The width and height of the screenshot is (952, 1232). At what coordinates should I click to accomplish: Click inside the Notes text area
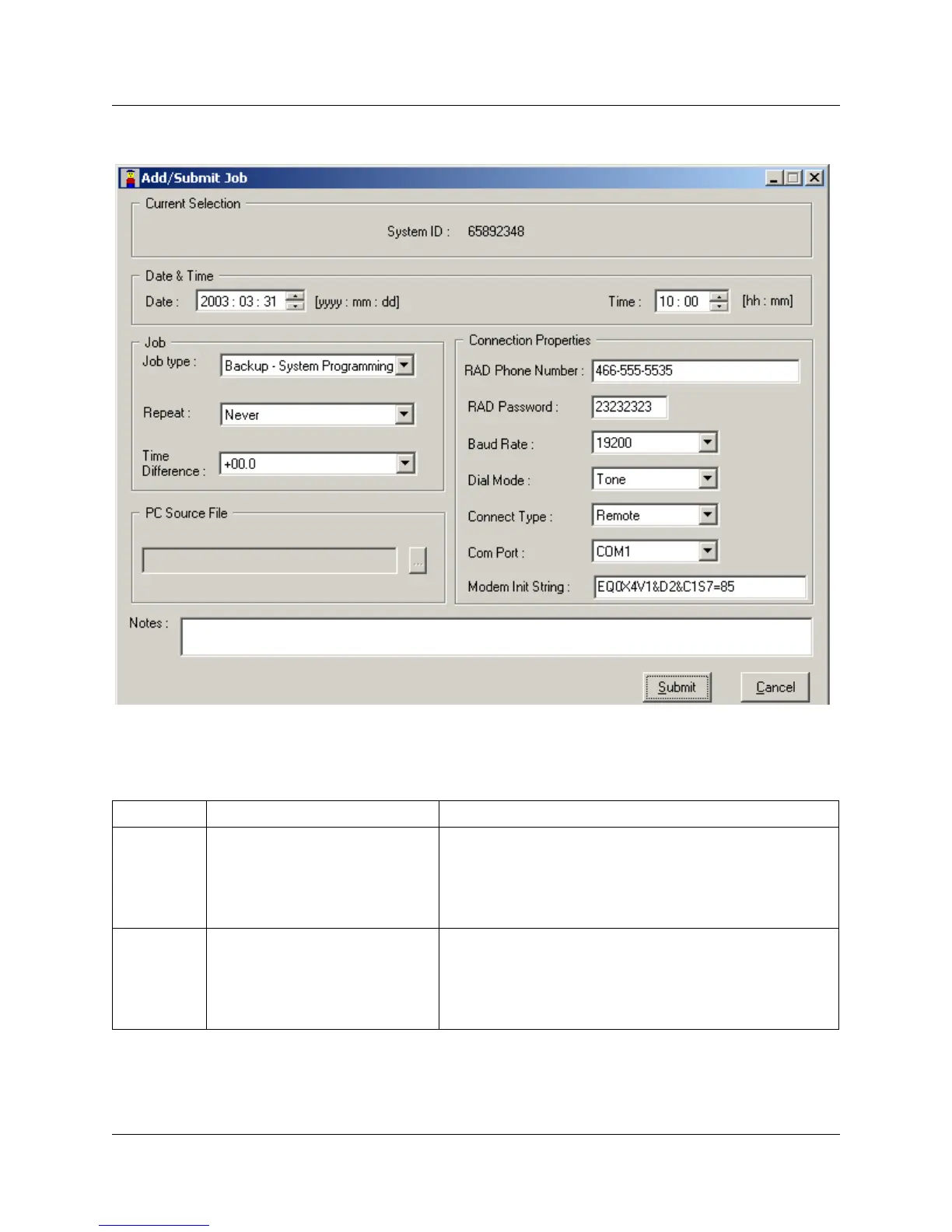(496, 637)
